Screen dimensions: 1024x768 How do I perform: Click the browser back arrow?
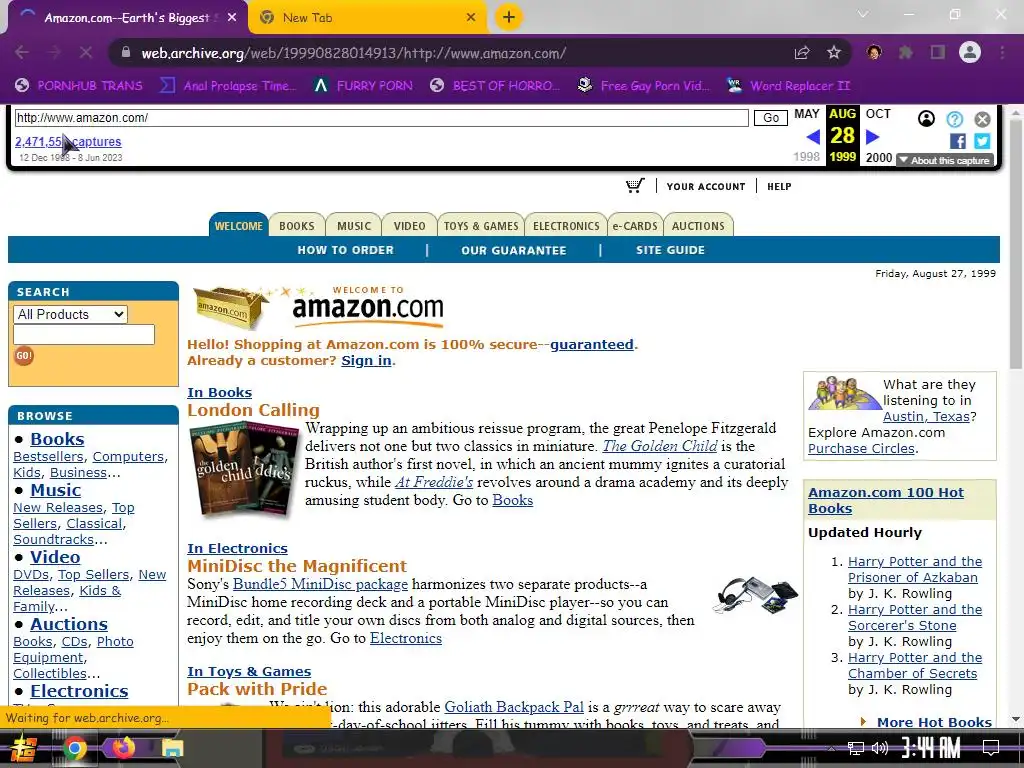[22, 52]
